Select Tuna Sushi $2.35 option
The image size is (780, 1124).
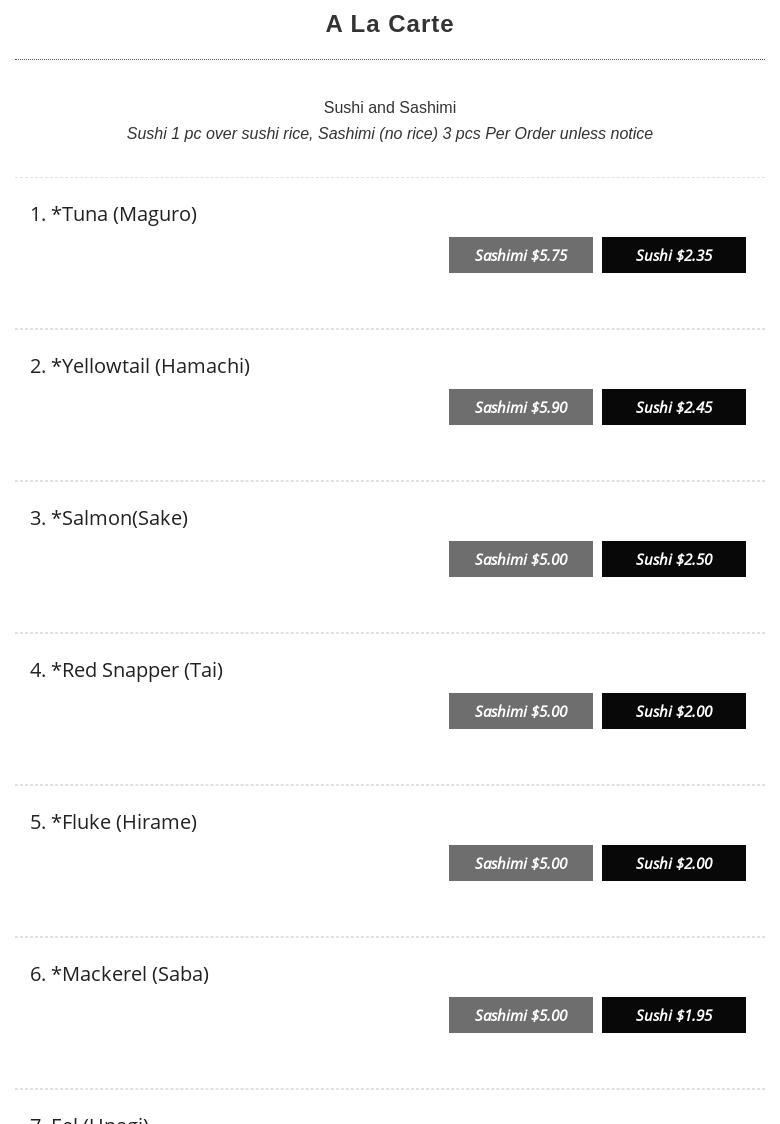(x=673, y=255)
